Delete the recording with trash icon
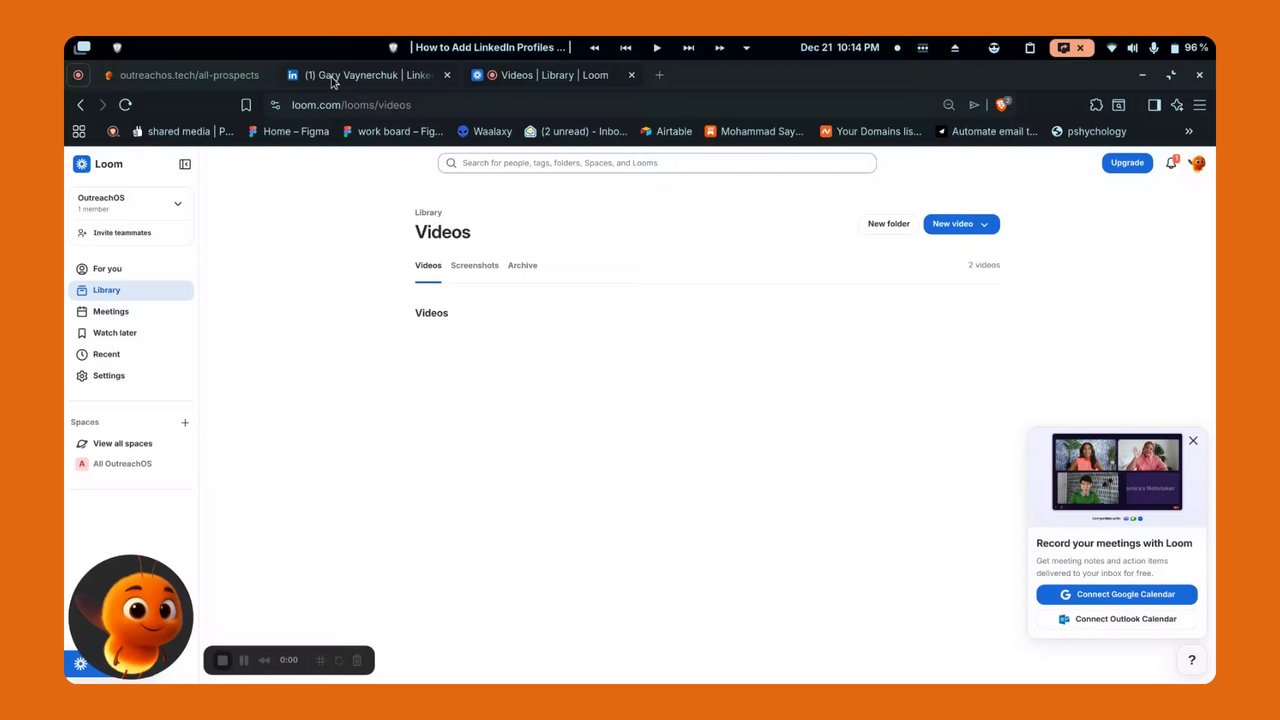Image resolution: width=1280 pixels, height=720 pixels. tap(357, 660)
